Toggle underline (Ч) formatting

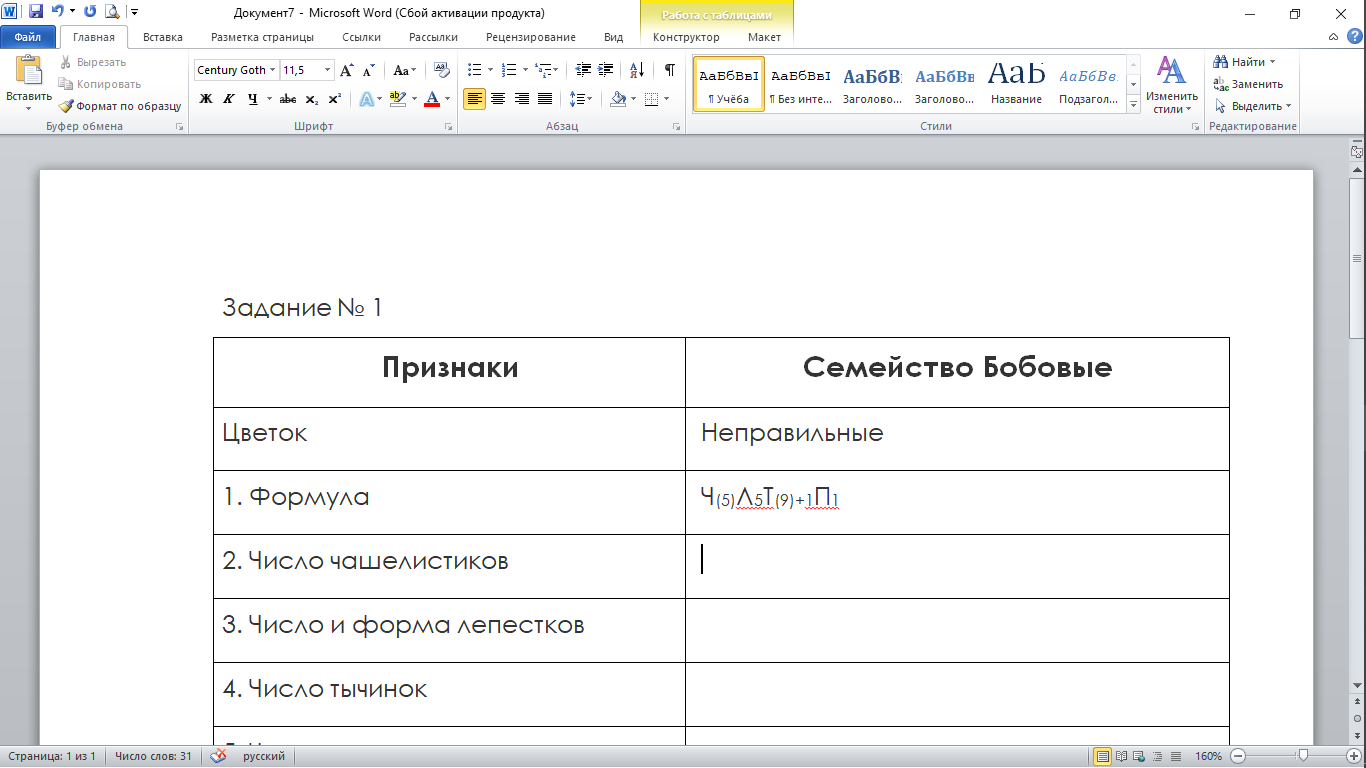point(252,99)
